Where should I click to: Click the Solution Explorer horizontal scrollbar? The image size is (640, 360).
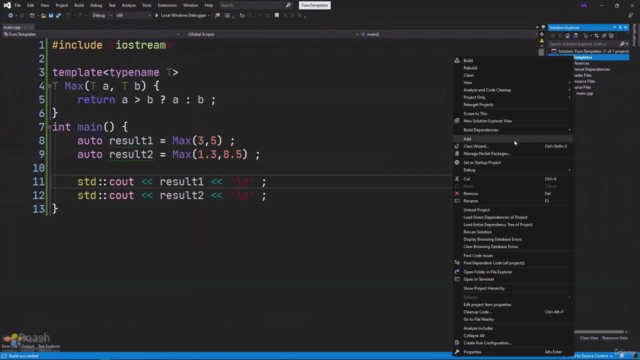(x=599, y=332)
